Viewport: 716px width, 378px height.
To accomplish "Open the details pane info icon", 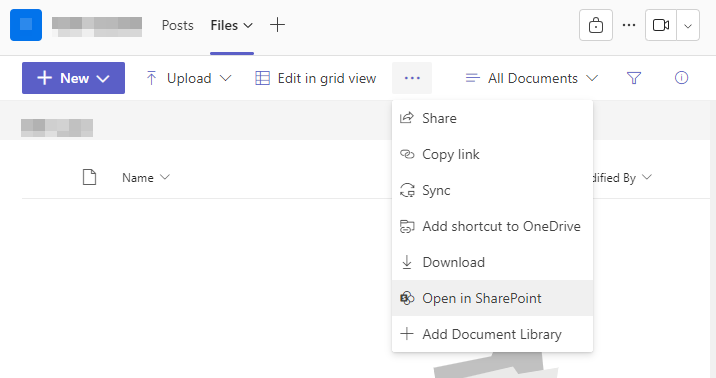I will [x=681, y=78].
